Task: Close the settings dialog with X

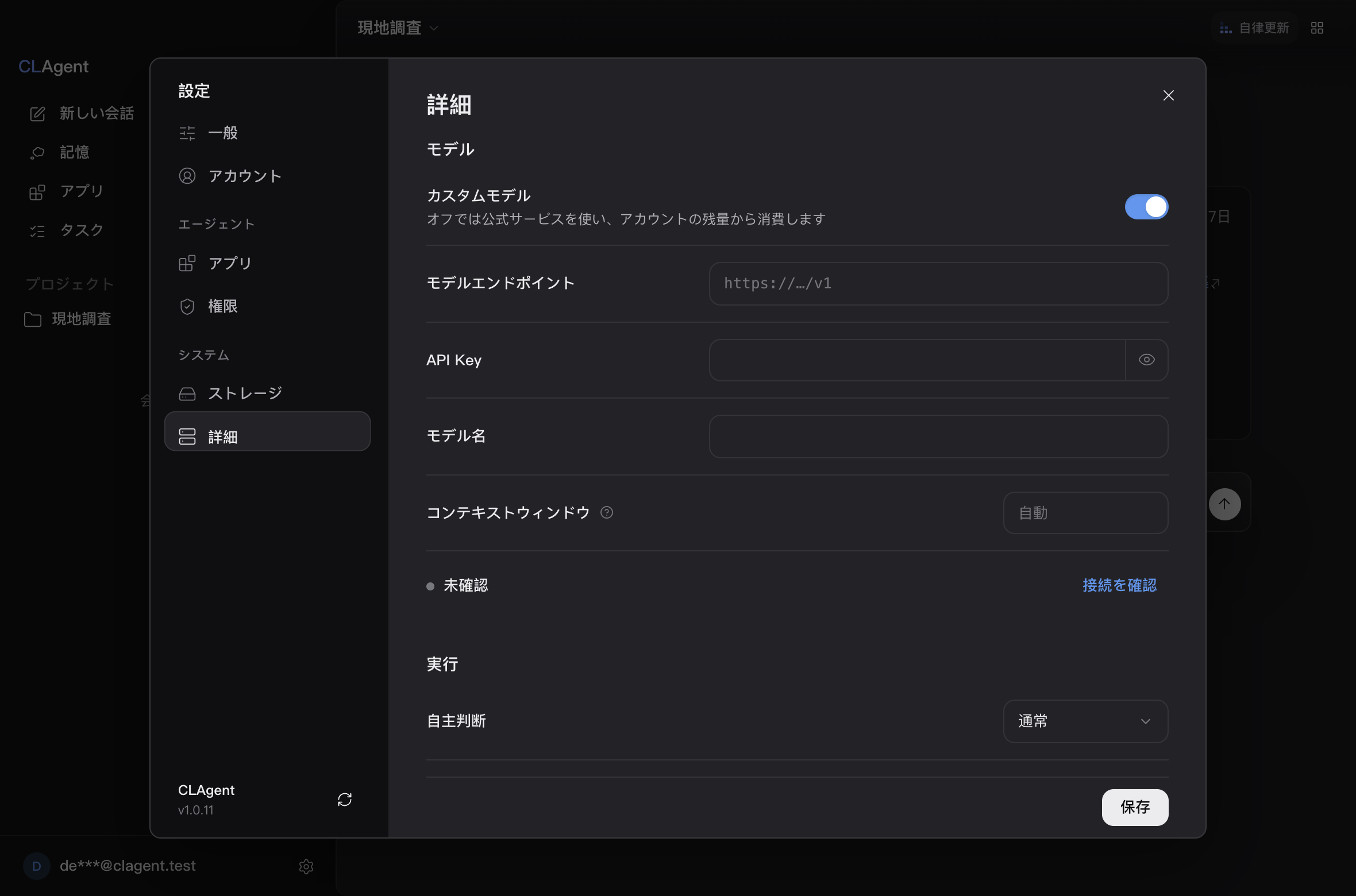Action: 1168,95
